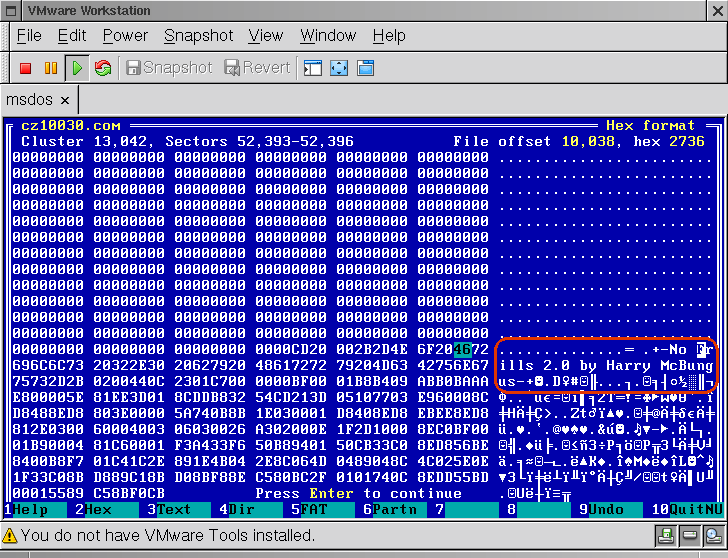The image size is (728, 558).
Task: Click the 10Quit function key
Action: click(x=687, y=510)
